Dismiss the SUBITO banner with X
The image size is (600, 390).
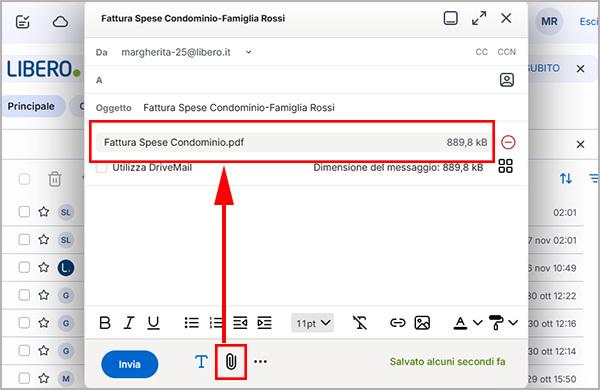click(580, 69)
